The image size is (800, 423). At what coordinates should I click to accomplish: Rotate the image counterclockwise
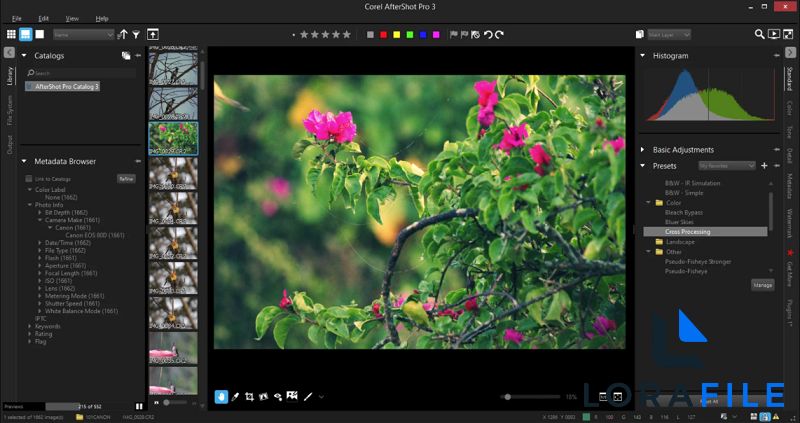[488, 35]
